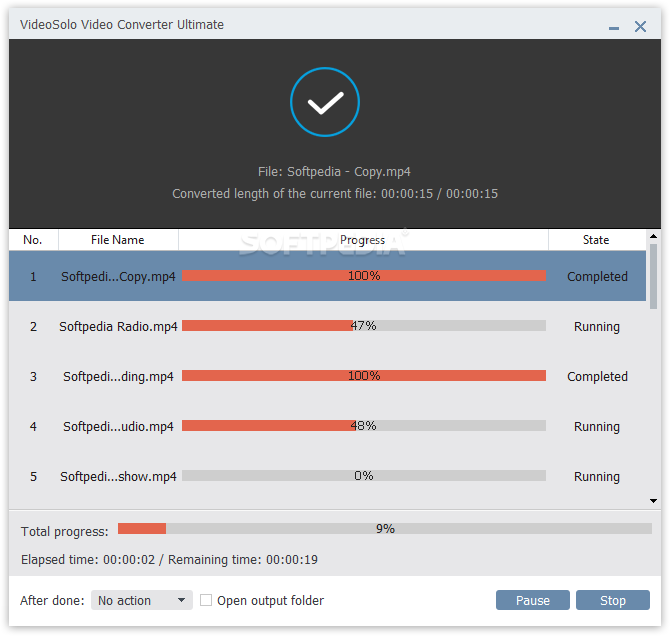The width and height of the screenshot is (670, 636).
Task: Click the Running state in row 5
Action: point(597,477)
